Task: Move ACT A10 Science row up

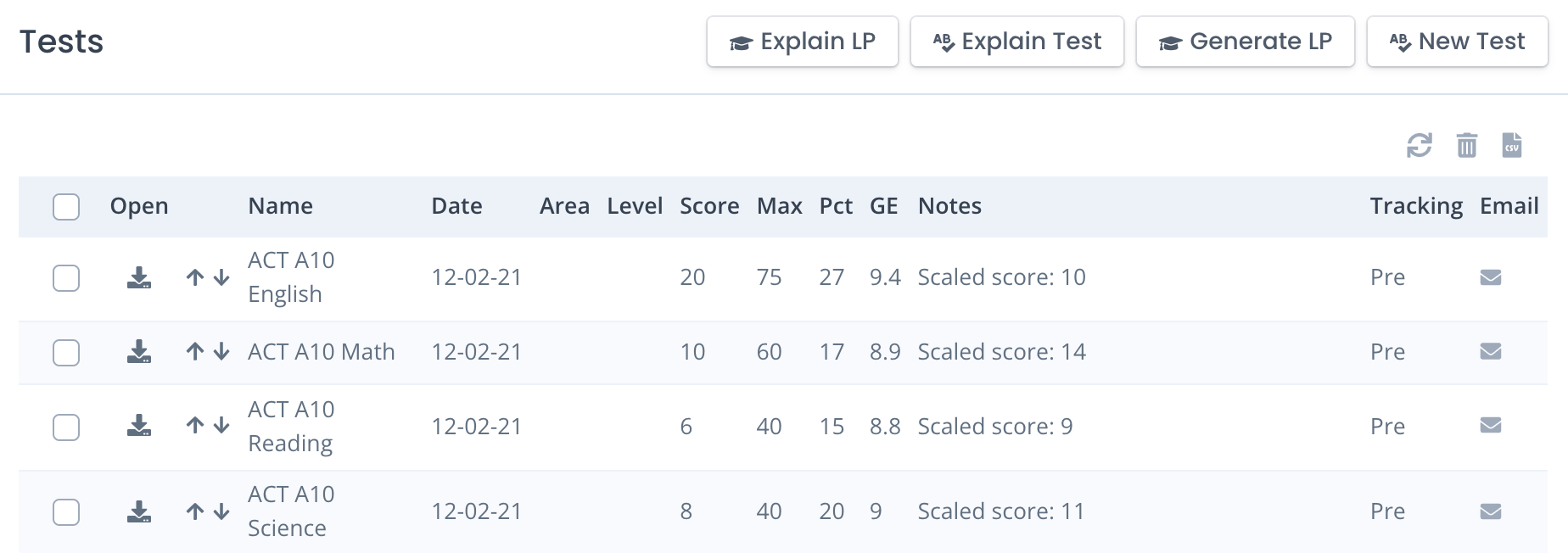Action: [195, 511]
